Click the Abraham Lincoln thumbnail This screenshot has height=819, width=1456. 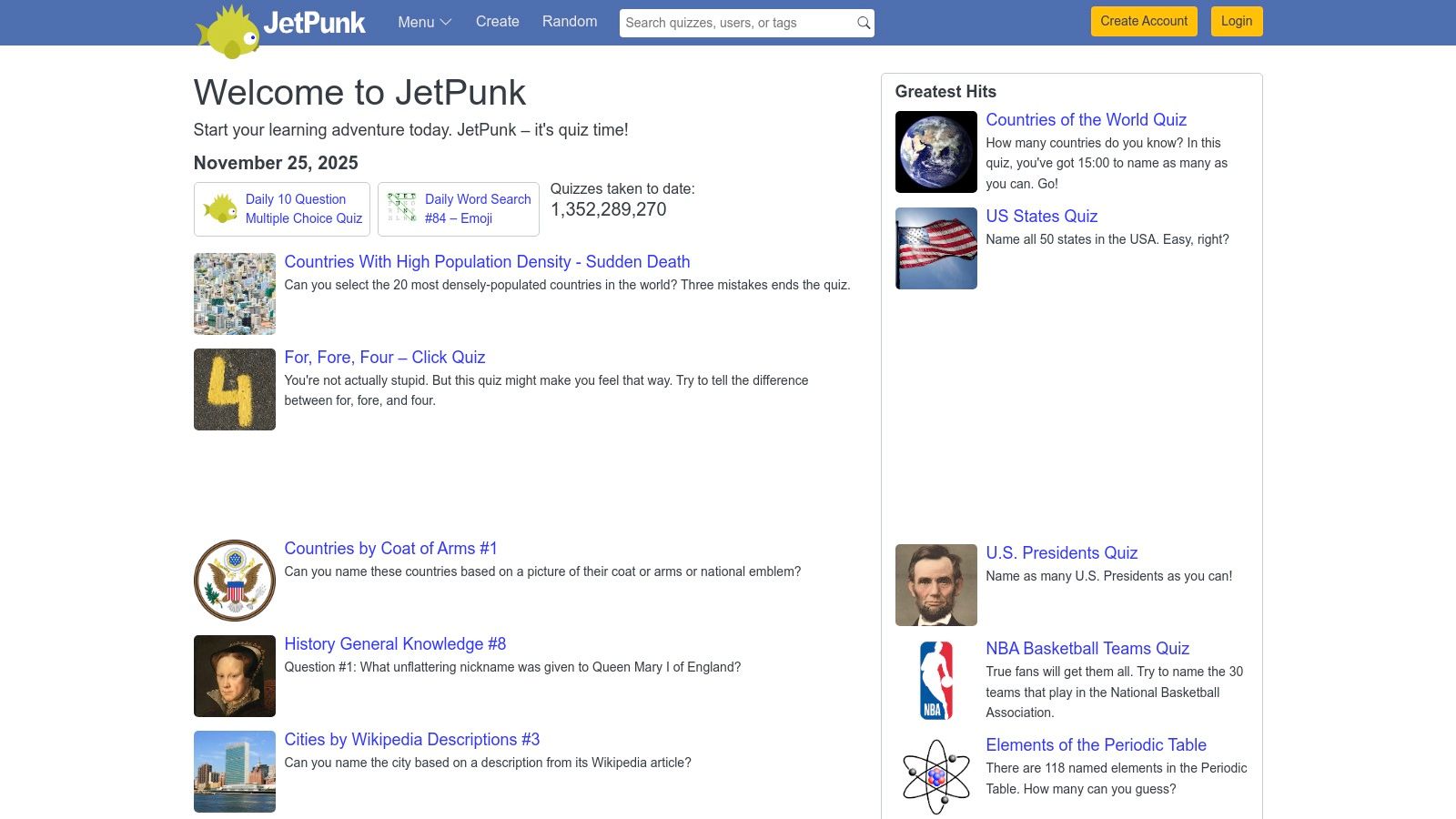pyautogui.click(x=935, y=584)
